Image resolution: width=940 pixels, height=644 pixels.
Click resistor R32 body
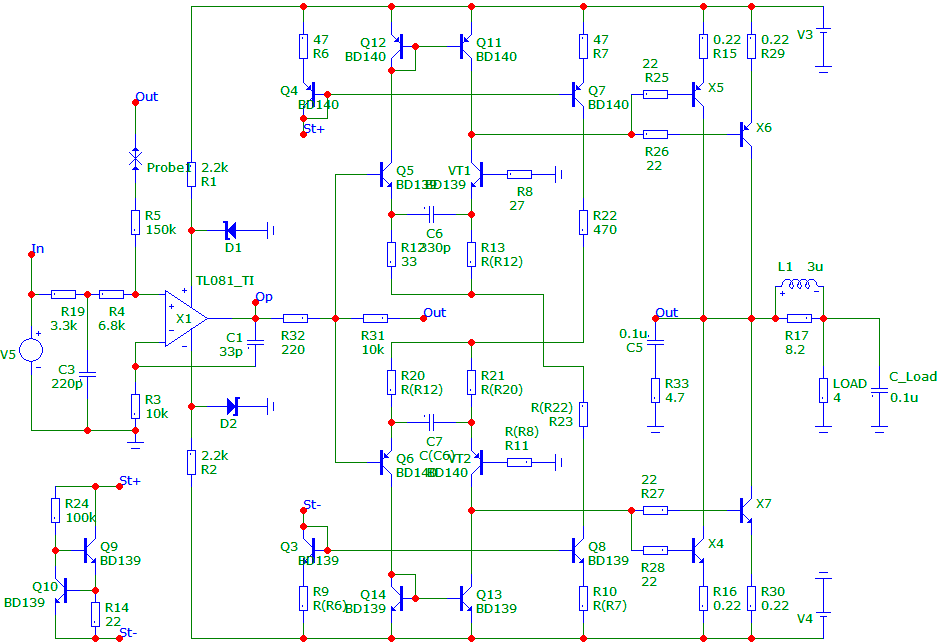point(295,318)
